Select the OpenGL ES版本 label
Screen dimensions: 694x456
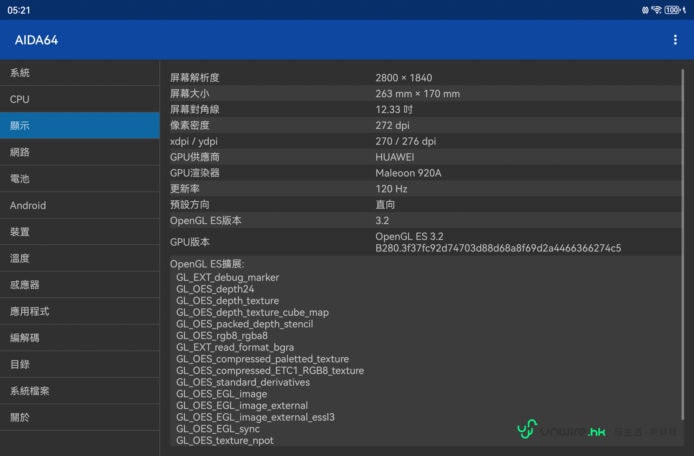click(x=206, y=220)
